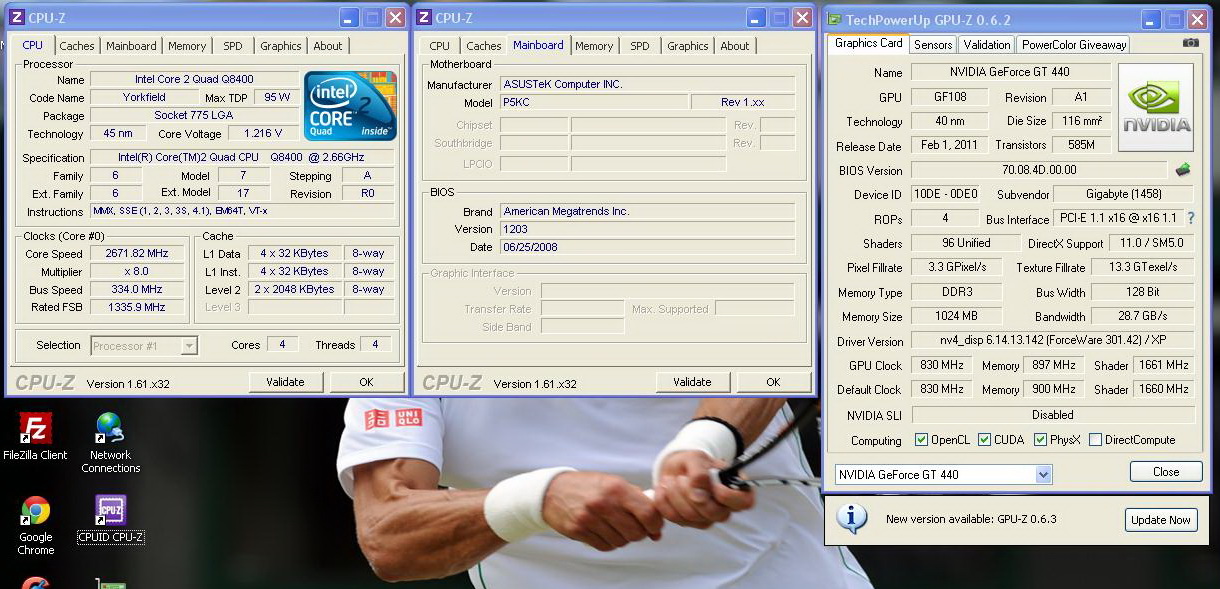Click GPU-Z title bar app icon
1220x589 pixels.
pos(834,19)
